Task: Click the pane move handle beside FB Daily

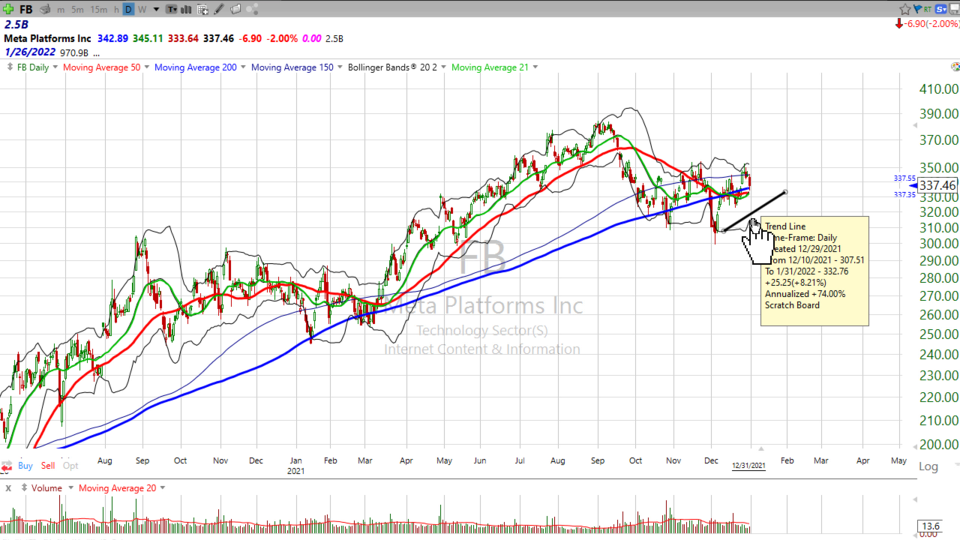Action: point(9,67)
